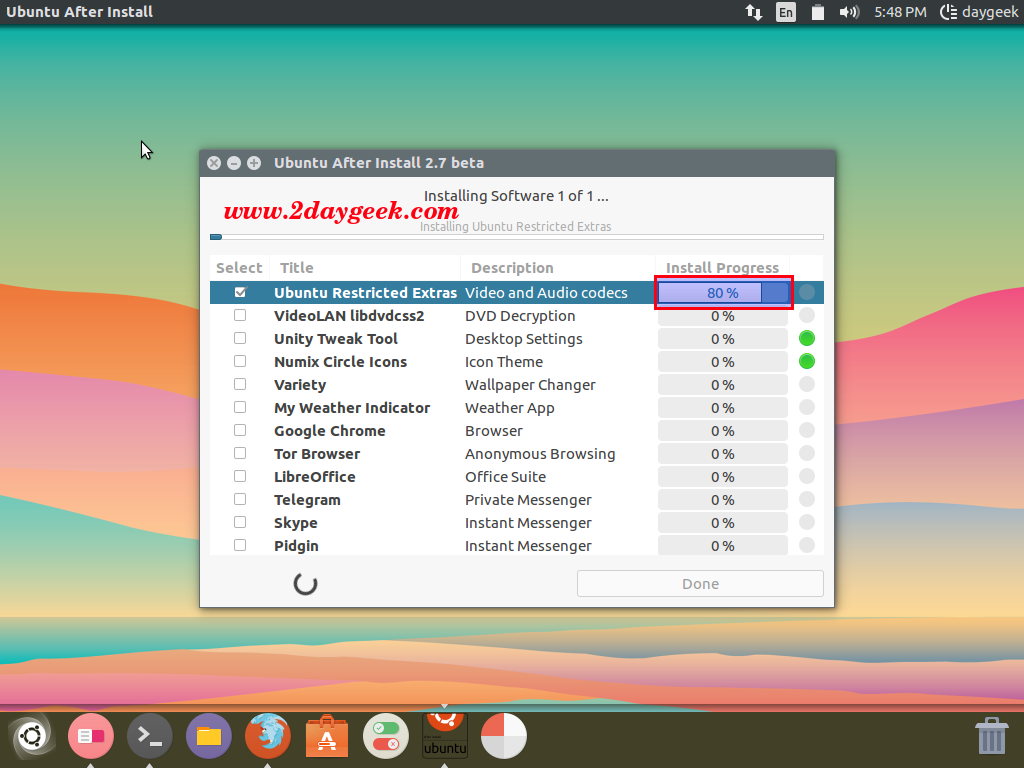Image resolution: width=1024 pixels, height=768 pixels.
Task: Click the Install Progress column header
Action: [x=722, y=268]
